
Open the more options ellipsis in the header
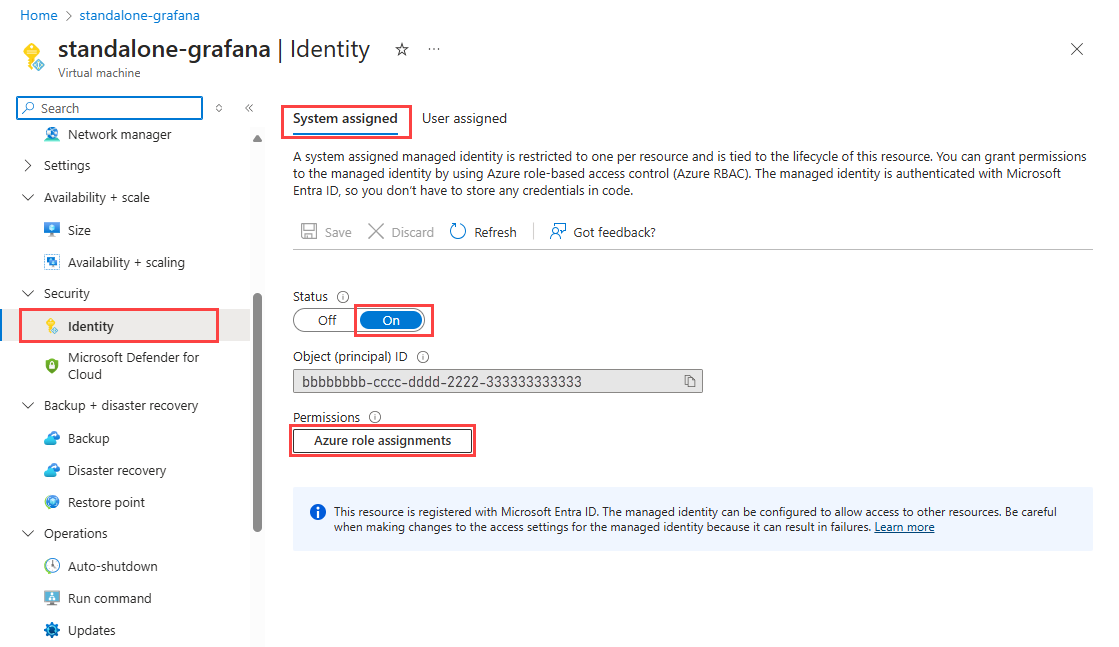[434, 49]
